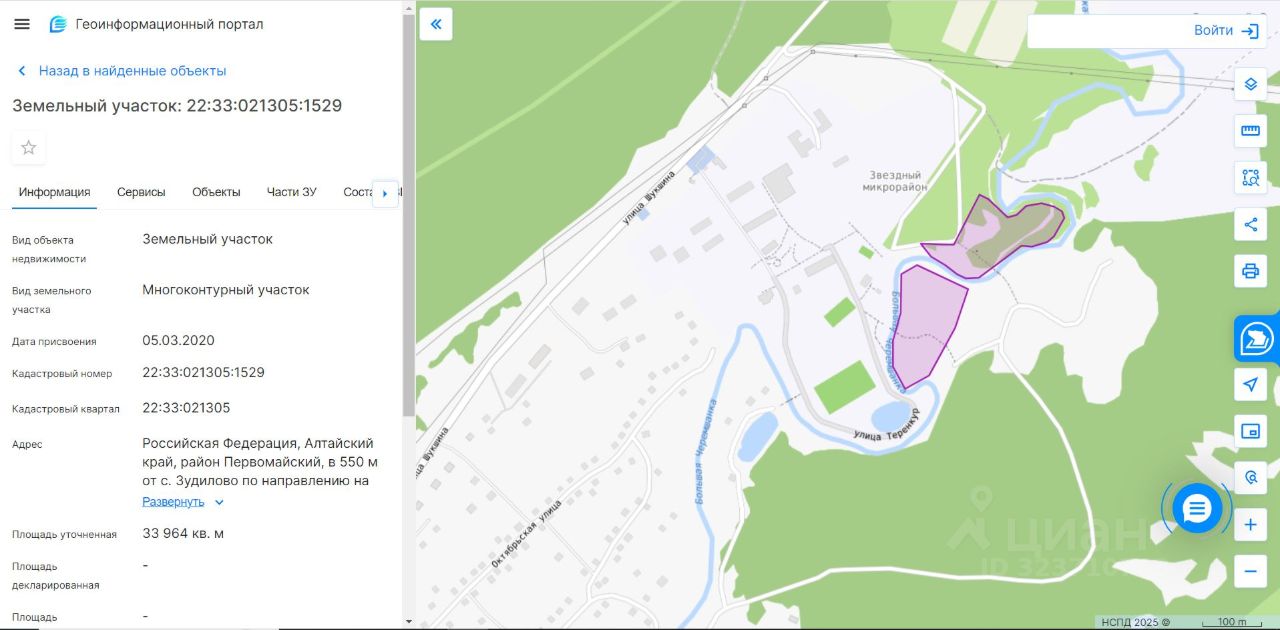
Task: Zoom out on the map with minus button
Action: click(1250, 571)
